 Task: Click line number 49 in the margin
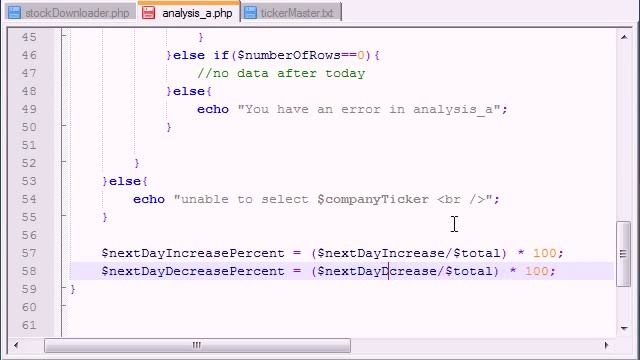[29, 109]
